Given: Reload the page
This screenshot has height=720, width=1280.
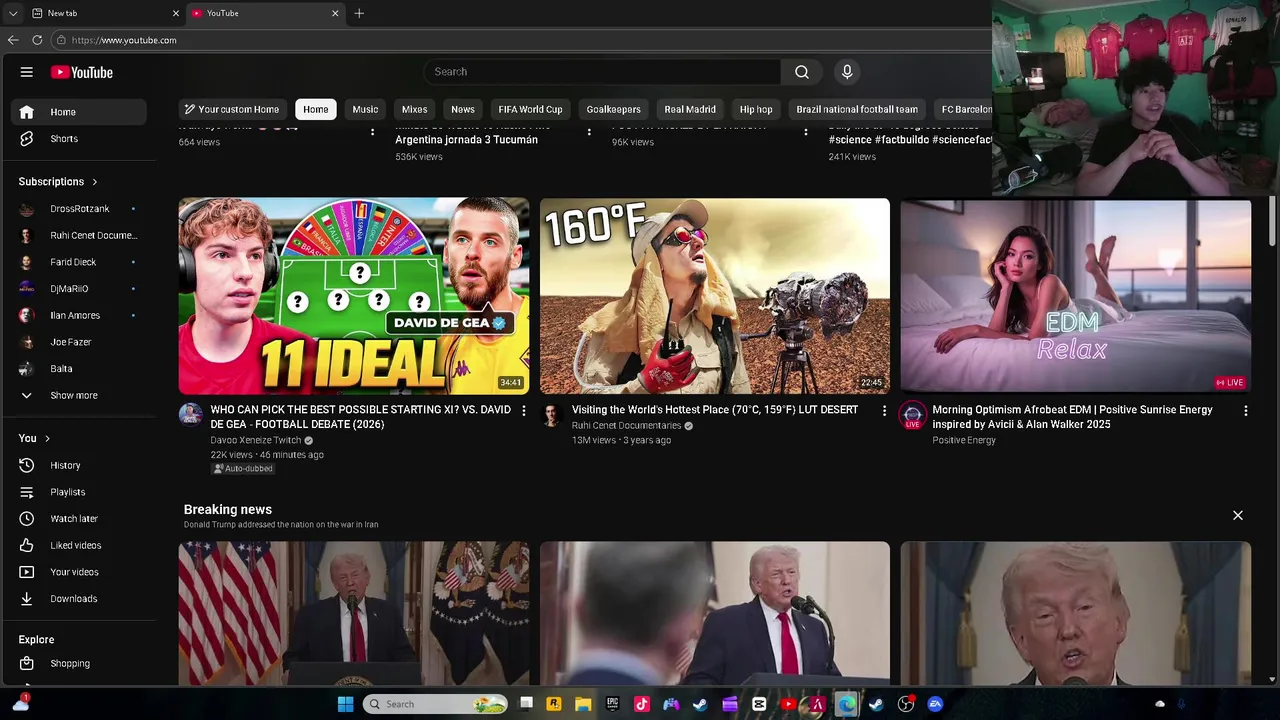Looking at the screenshot, I should pyautogui.click(x=37, y=40).
